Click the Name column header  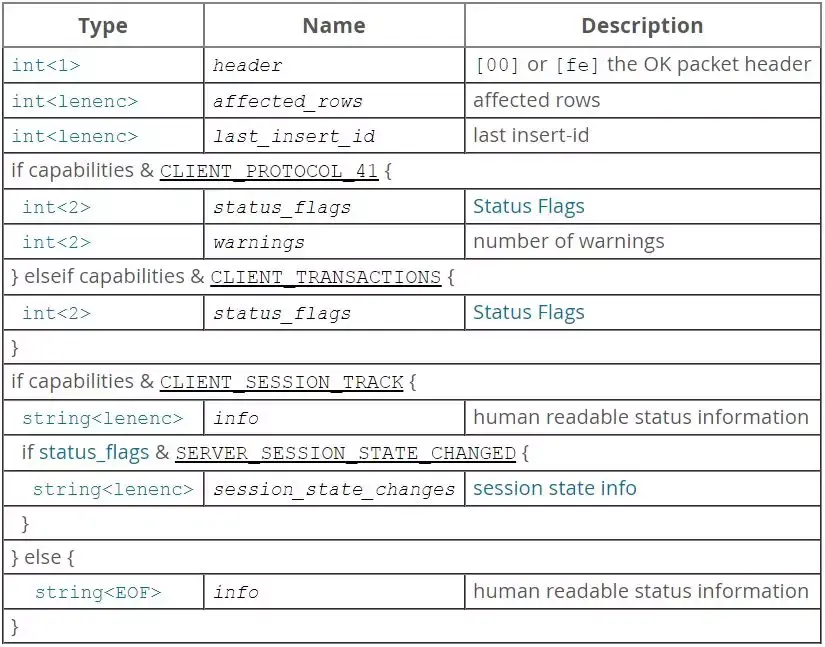pos(333,26)
